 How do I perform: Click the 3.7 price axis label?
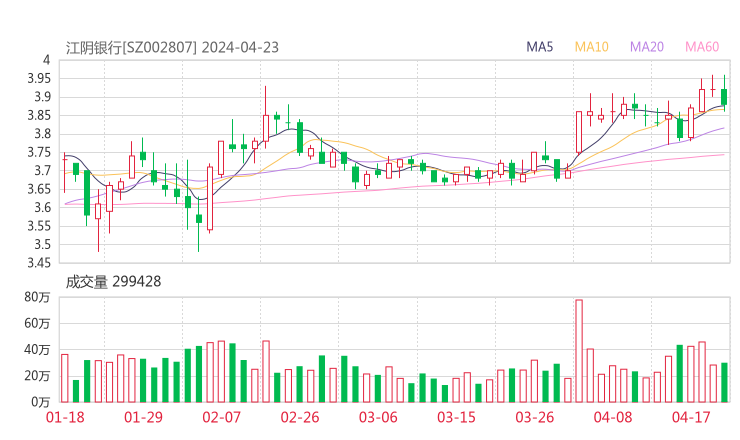42,170
